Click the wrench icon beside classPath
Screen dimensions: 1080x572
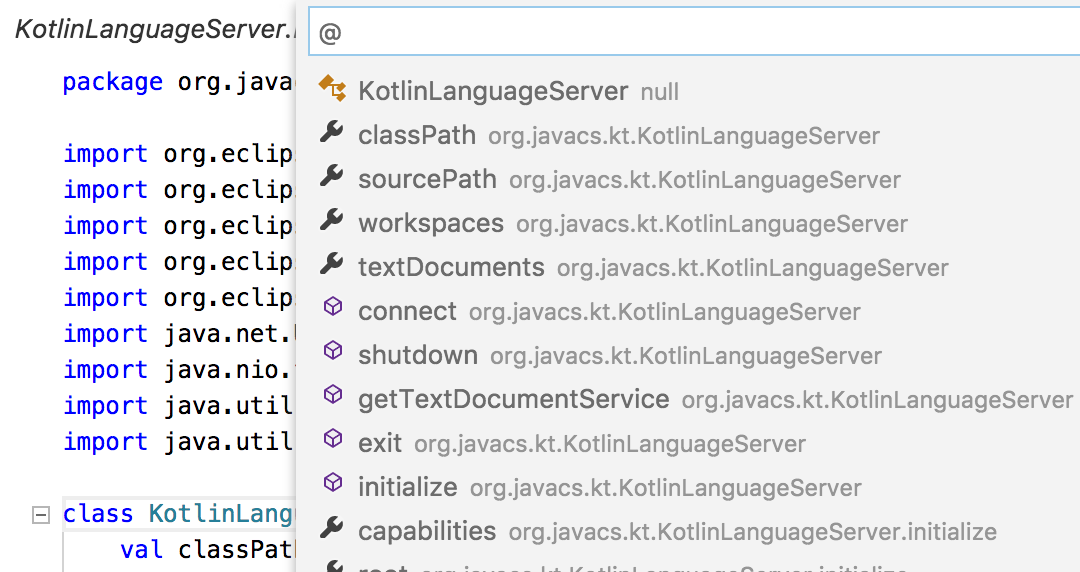(x=332, y=132)
